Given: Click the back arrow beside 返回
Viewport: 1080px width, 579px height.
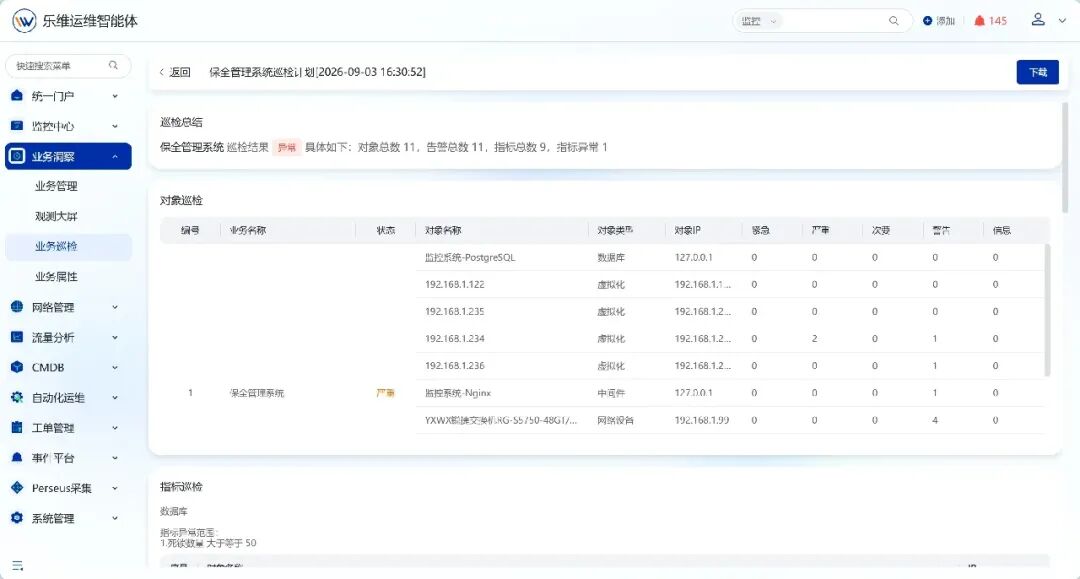Looking at the screenshot, I should [x=162, y=72].
